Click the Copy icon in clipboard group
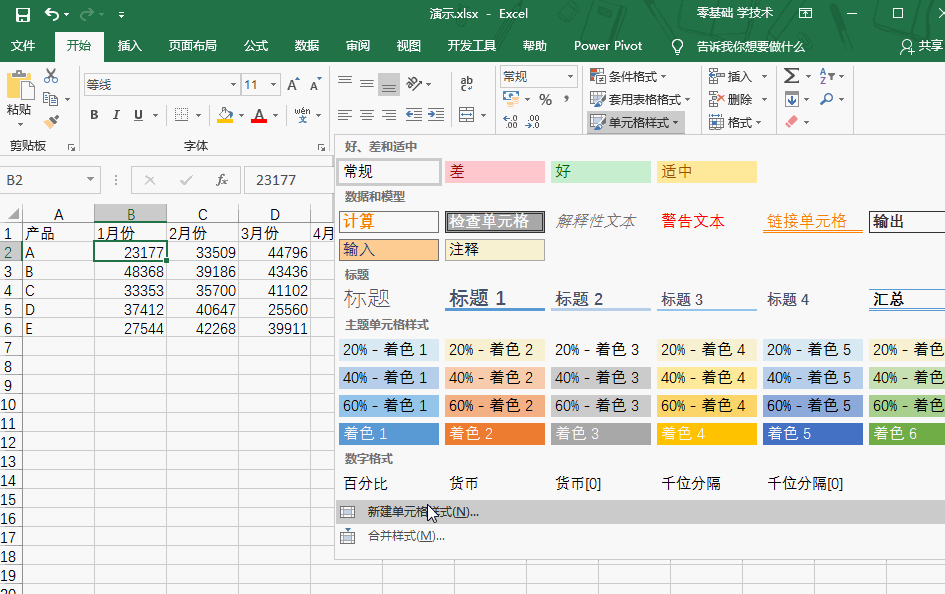The height and width of the screenshot is (594, 945). point(51,99)
